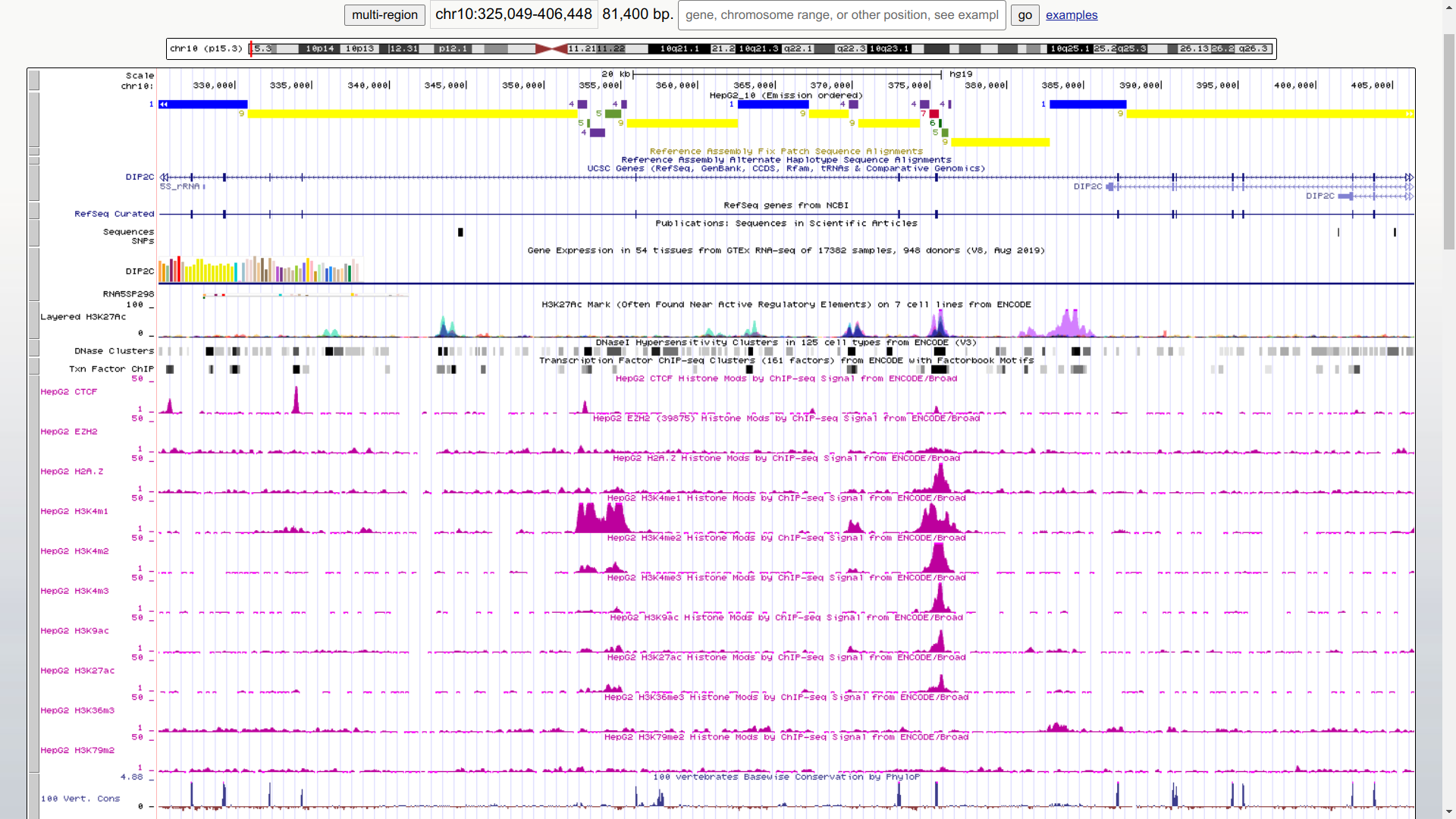Image resolution: width=1456 pixels, height=819 pixels.
Task: Click the UCSC Genes track title
Action: (x=786, y=168)
